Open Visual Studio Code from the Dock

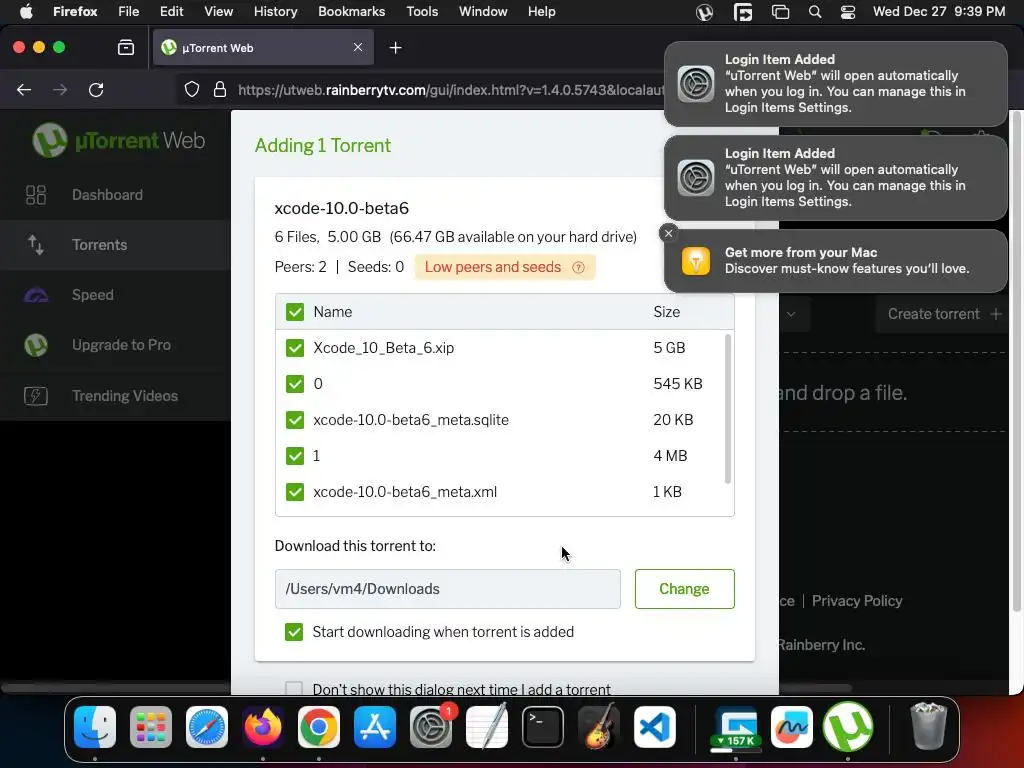point(654,727)
